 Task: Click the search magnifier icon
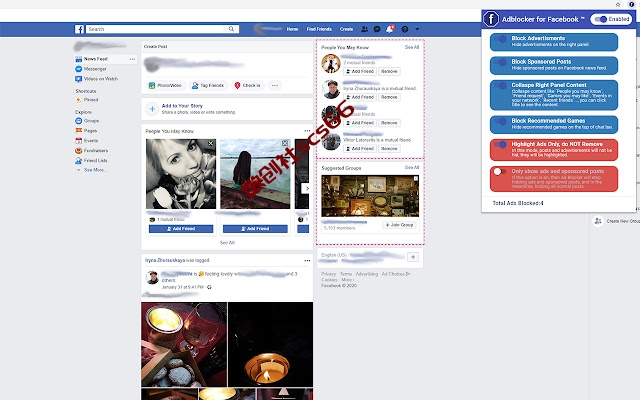231,29
